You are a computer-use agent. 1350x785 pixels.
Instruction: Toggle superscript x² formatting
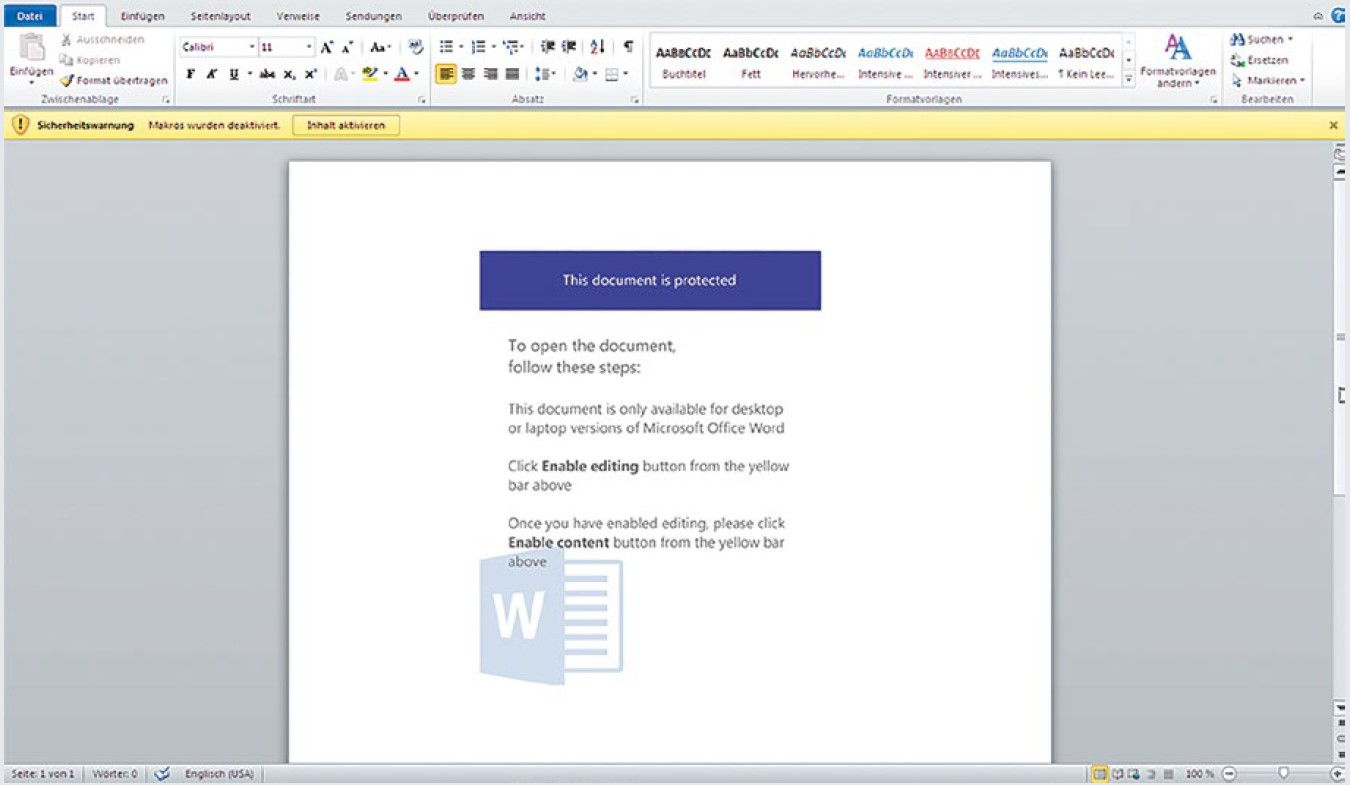(x=311, y=74)
